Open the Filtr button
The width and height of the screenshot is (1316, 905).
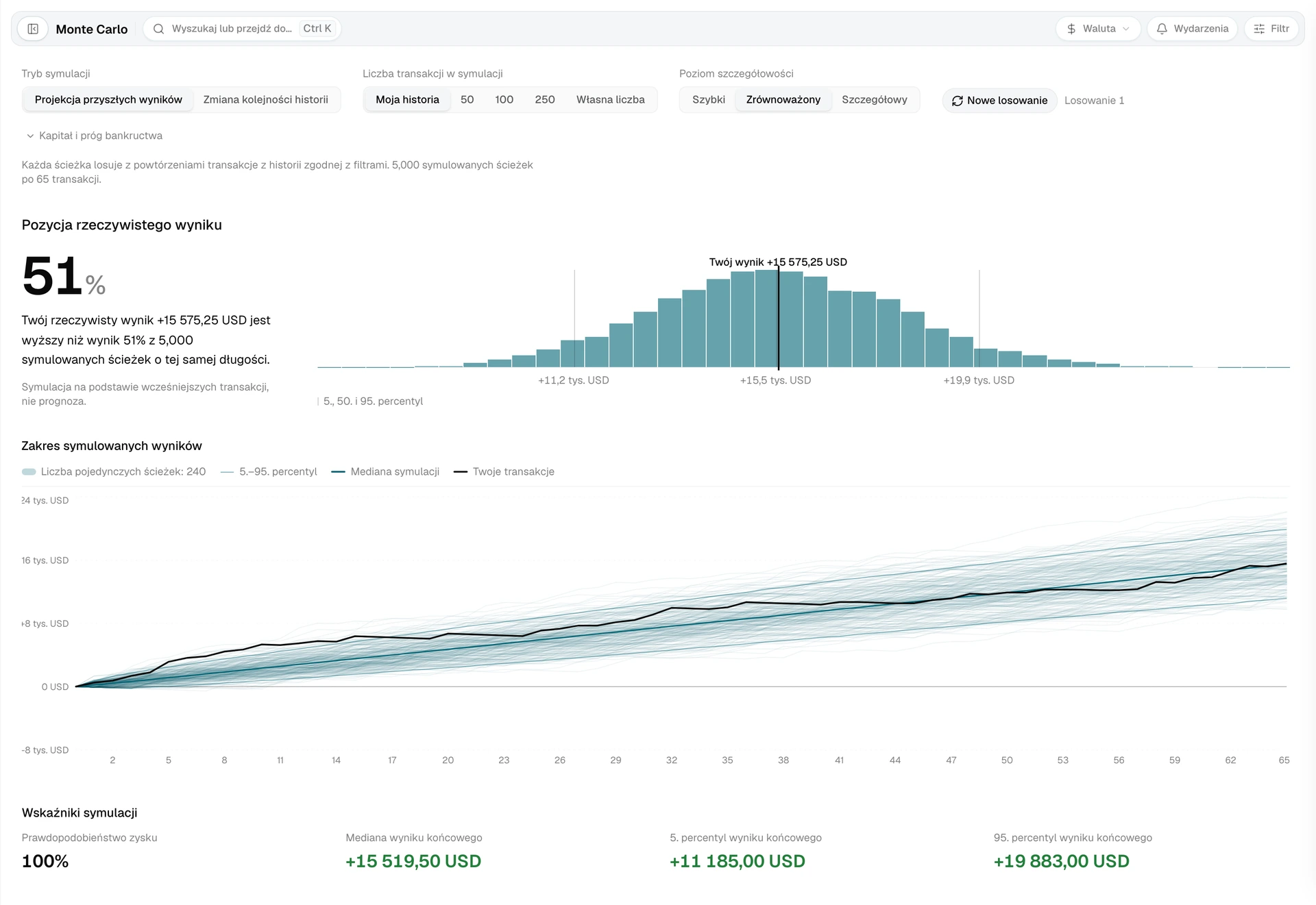coord(1271,29)
